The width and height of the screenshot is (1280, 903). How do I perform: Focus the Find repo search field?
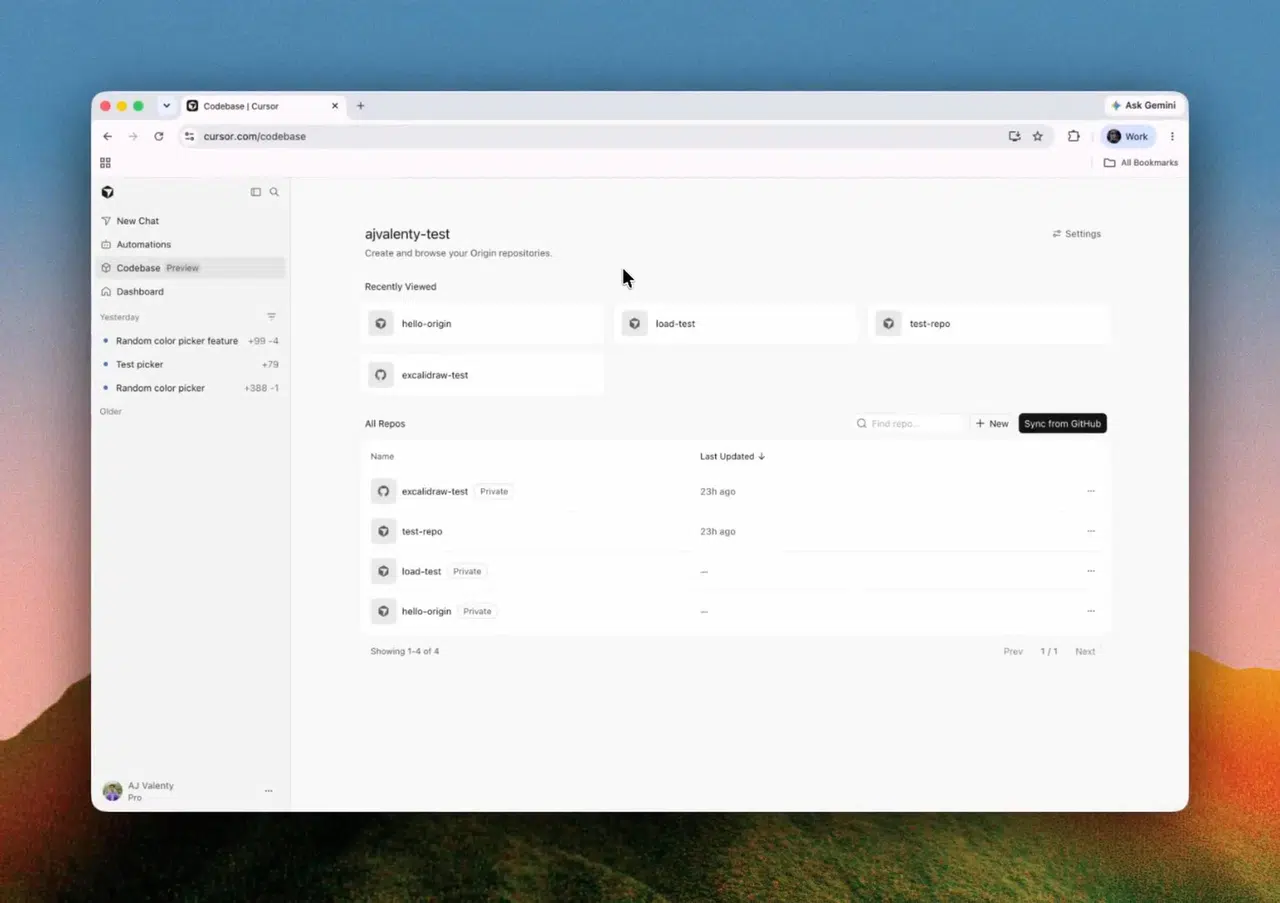pyautogui.click(x=909, y=424)
